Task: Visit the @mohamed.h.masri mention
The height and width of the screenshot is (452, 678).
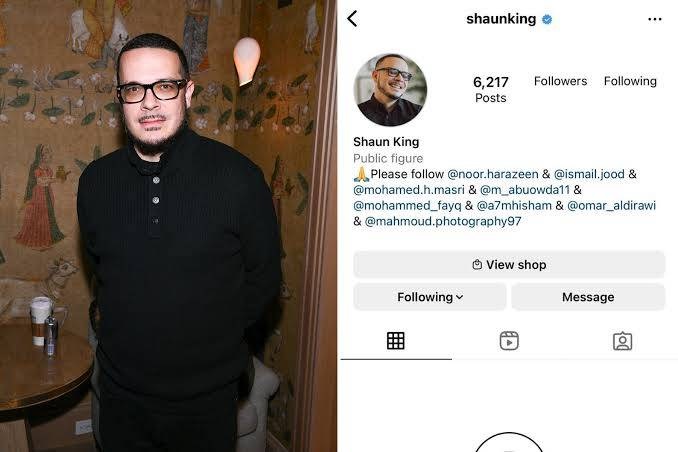Action: point(409,189)
